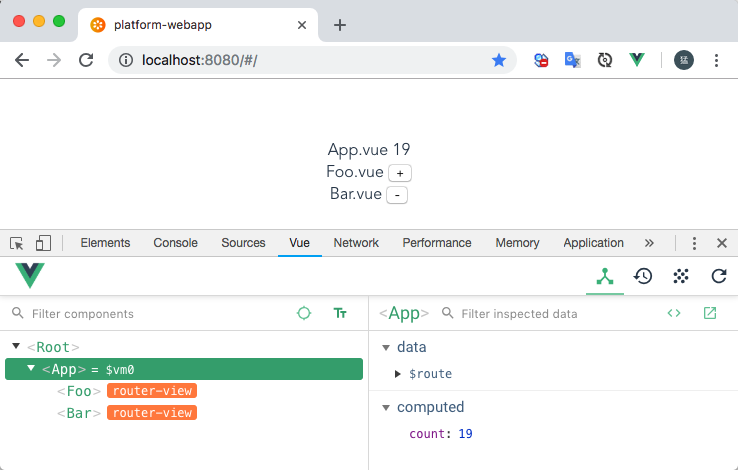
Task: Focus the Filter components search field
Action: pyautogui.click(x=150, y=314)
